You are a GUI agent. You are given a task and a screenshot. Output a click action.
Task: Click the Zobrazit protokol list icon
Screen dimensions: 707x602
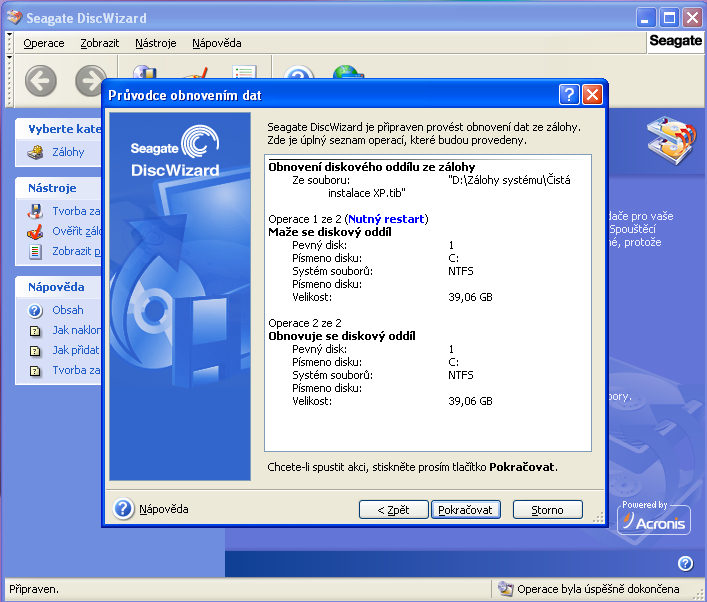point(35,251)
